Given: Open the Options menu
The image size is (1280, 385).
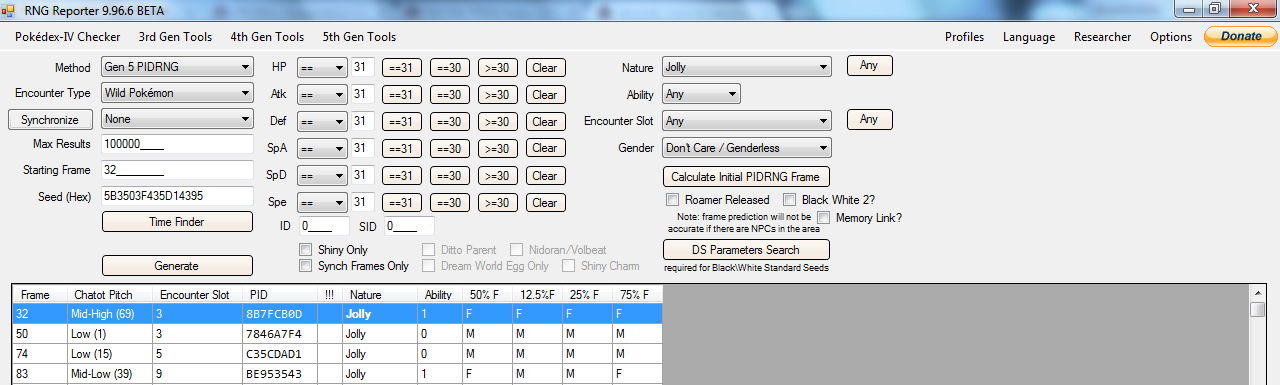Looking at the screenshot, I should pos(1171,37).
